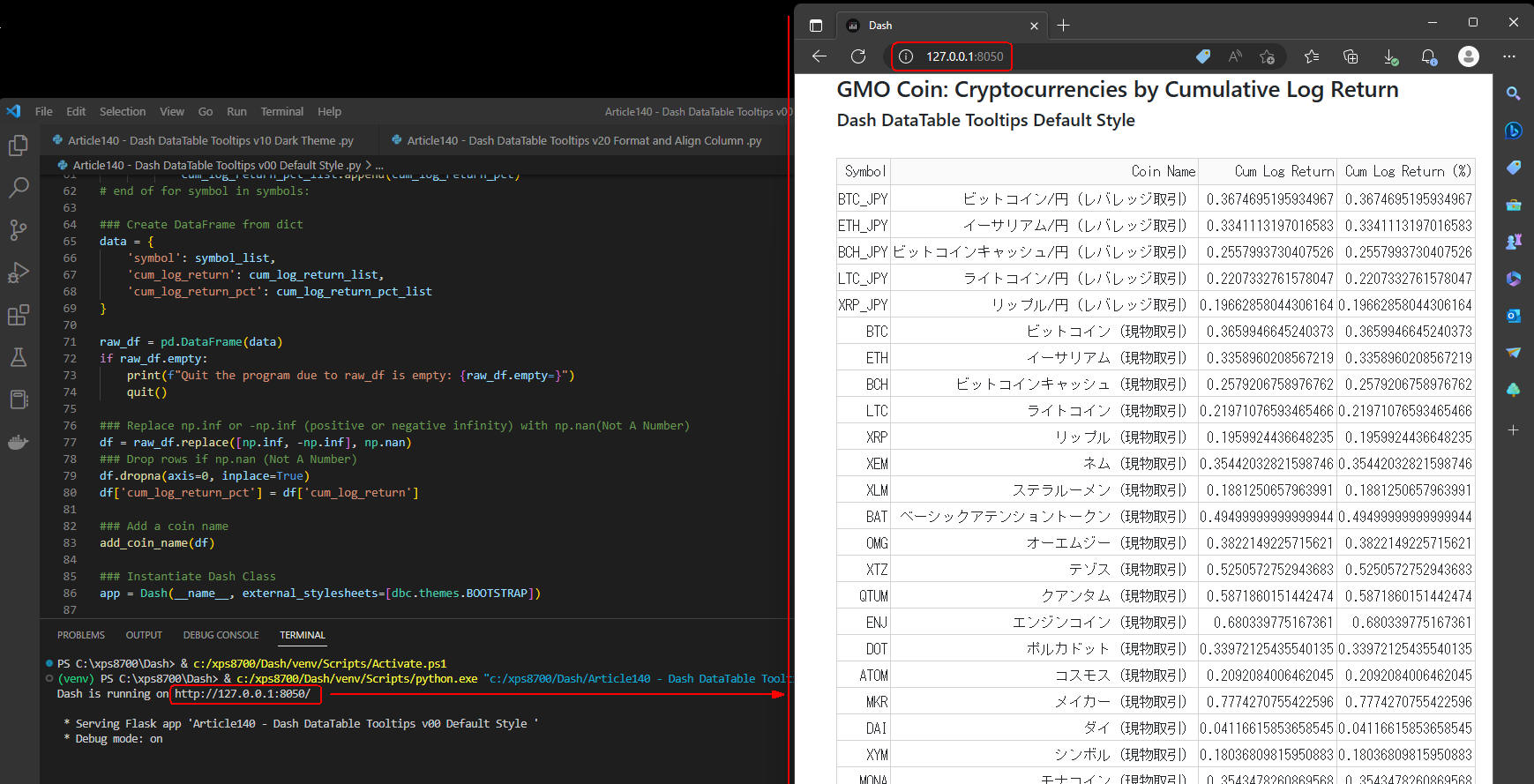
Task: Expand breadcrumb for v00 Default Style .py
Action: 217,165
